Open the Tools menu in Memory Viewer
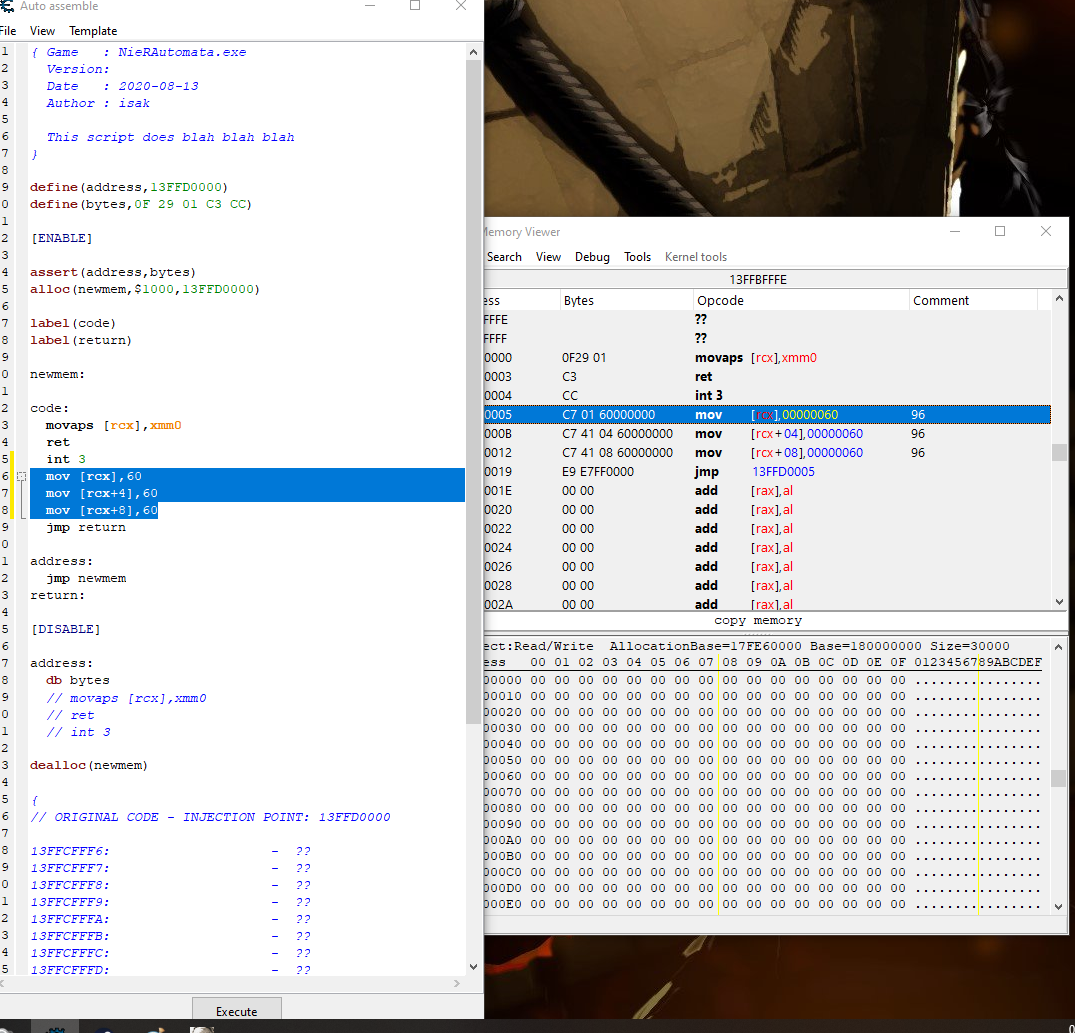The image size is (1075, 1033). 637,257
